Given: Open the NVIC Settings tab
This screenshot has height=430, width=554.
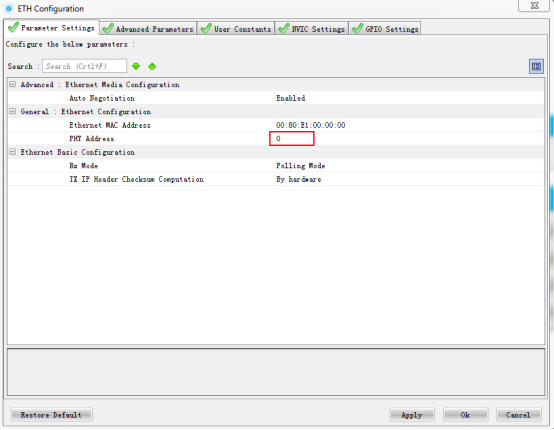Looking at the screenshot, I should pyautogui.click(x=312, y=29).
